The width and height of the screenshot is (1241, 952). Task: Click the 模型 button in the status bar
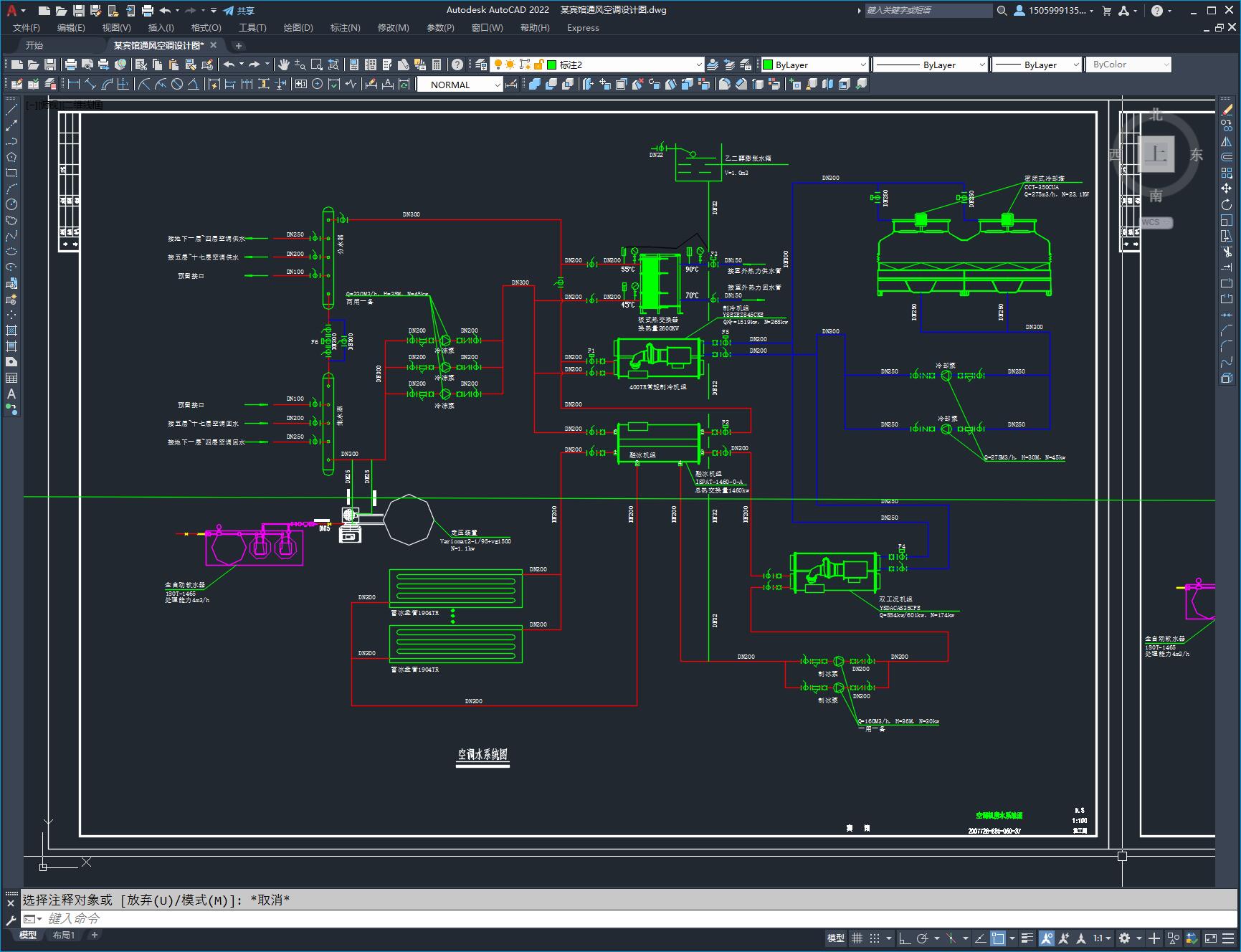[x=836, y=938]
